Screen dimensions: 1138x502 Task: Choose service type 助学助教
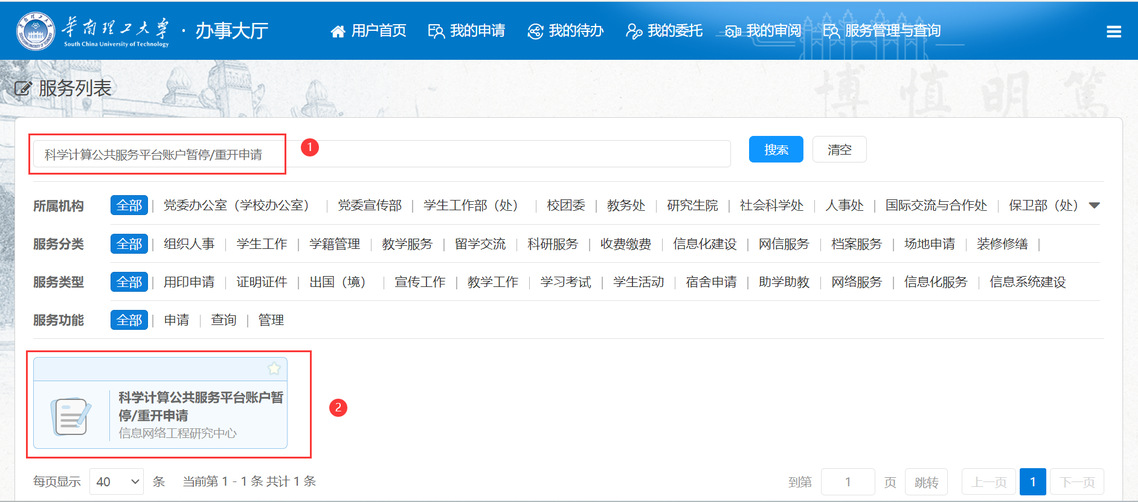click(784, 281)
